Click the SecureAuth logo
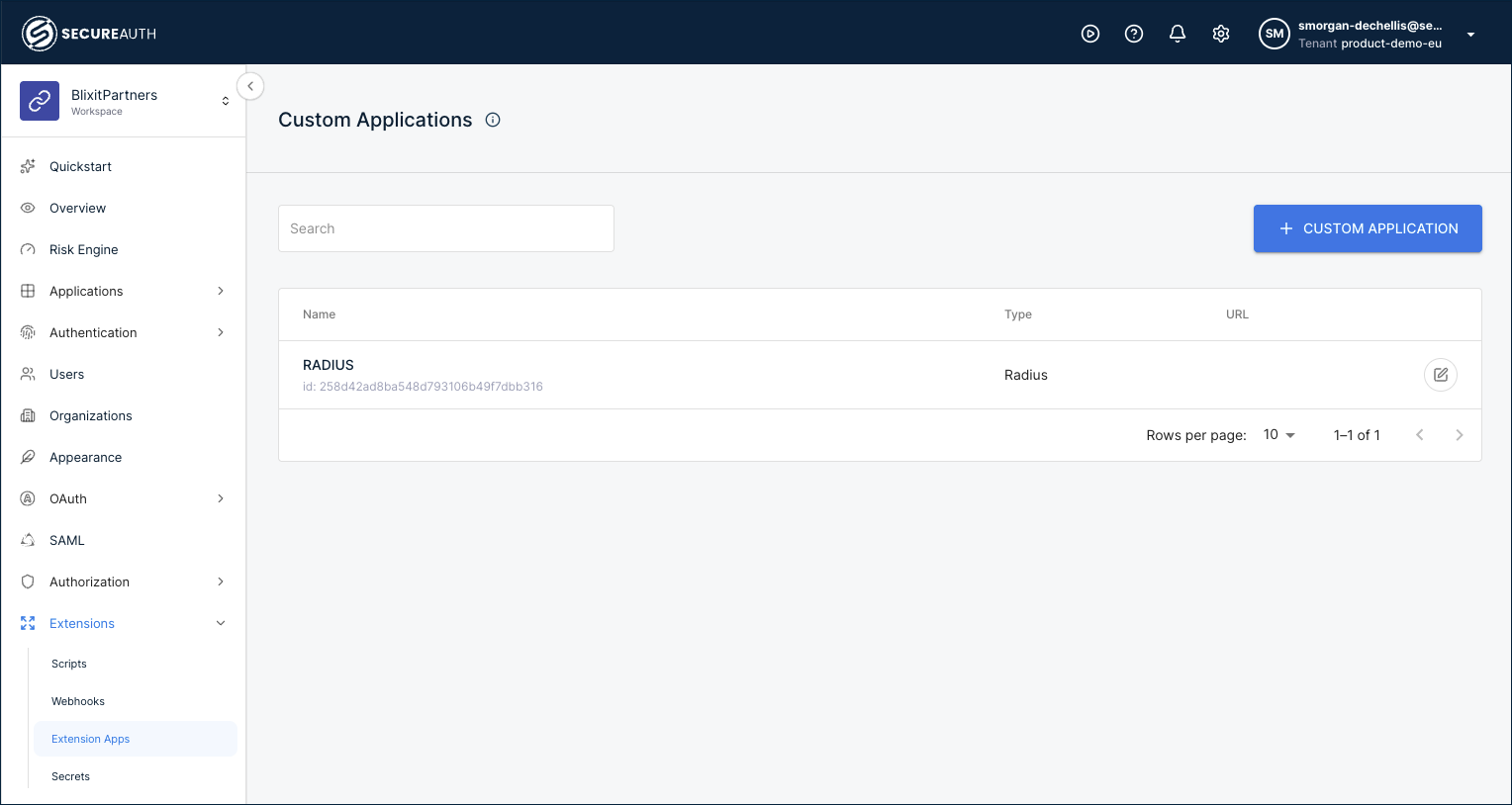Screen dimensions: 1512x805 [89, 34]
